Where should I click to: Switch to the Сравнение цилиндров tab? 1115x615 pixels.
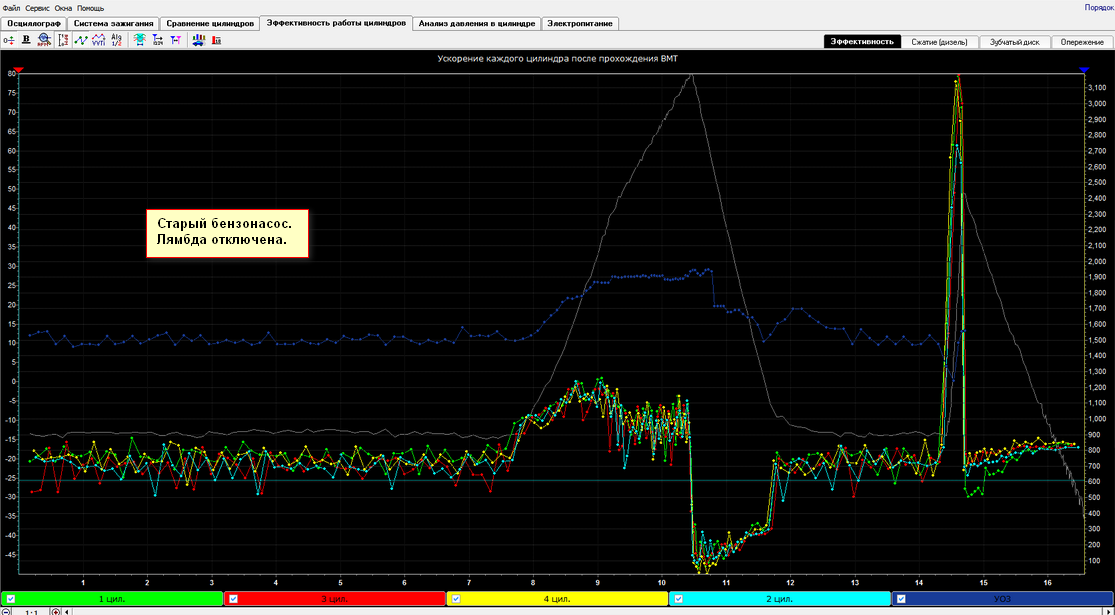(210, 23)
